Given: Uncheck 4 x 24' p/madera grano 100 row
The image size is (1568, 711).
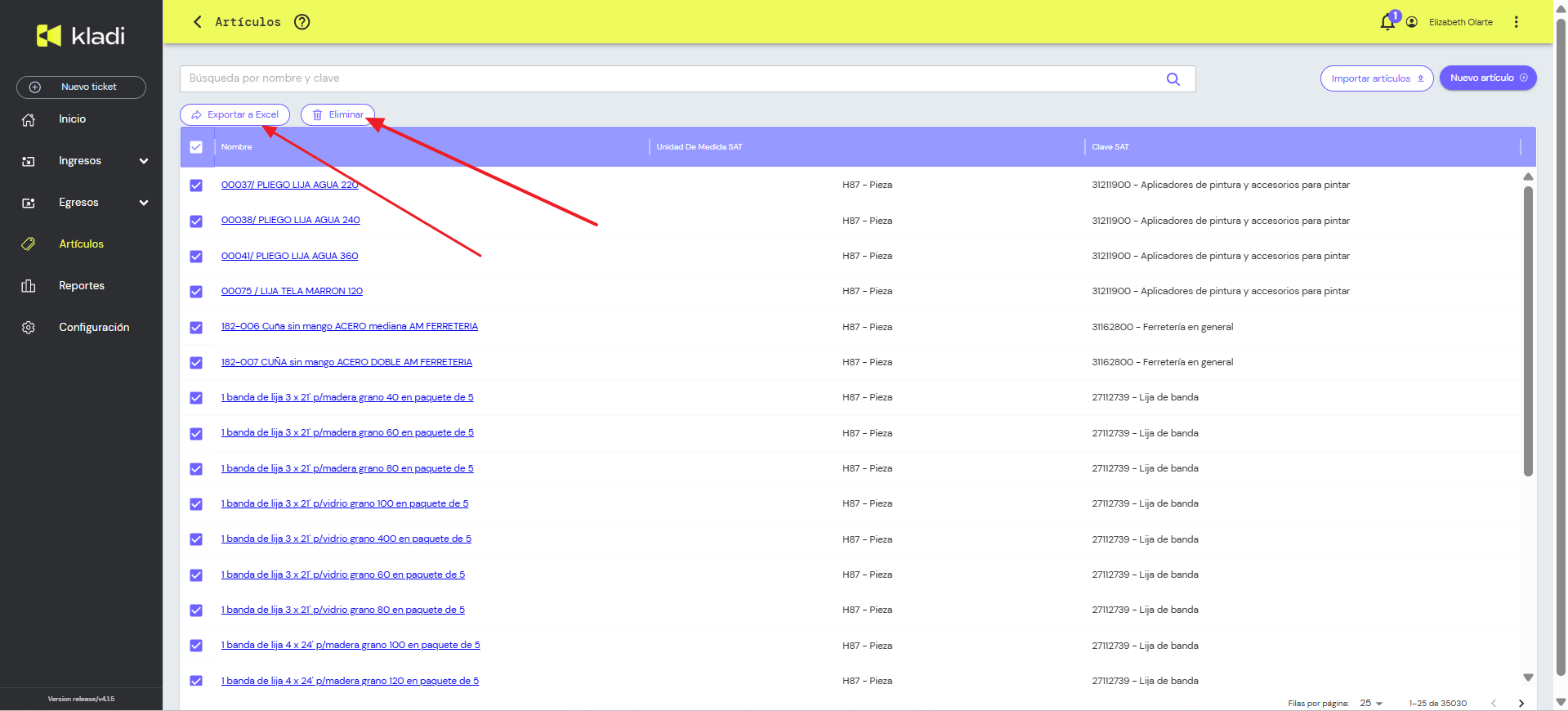Looking at the screenshot, I should click(x=196, y=646).
